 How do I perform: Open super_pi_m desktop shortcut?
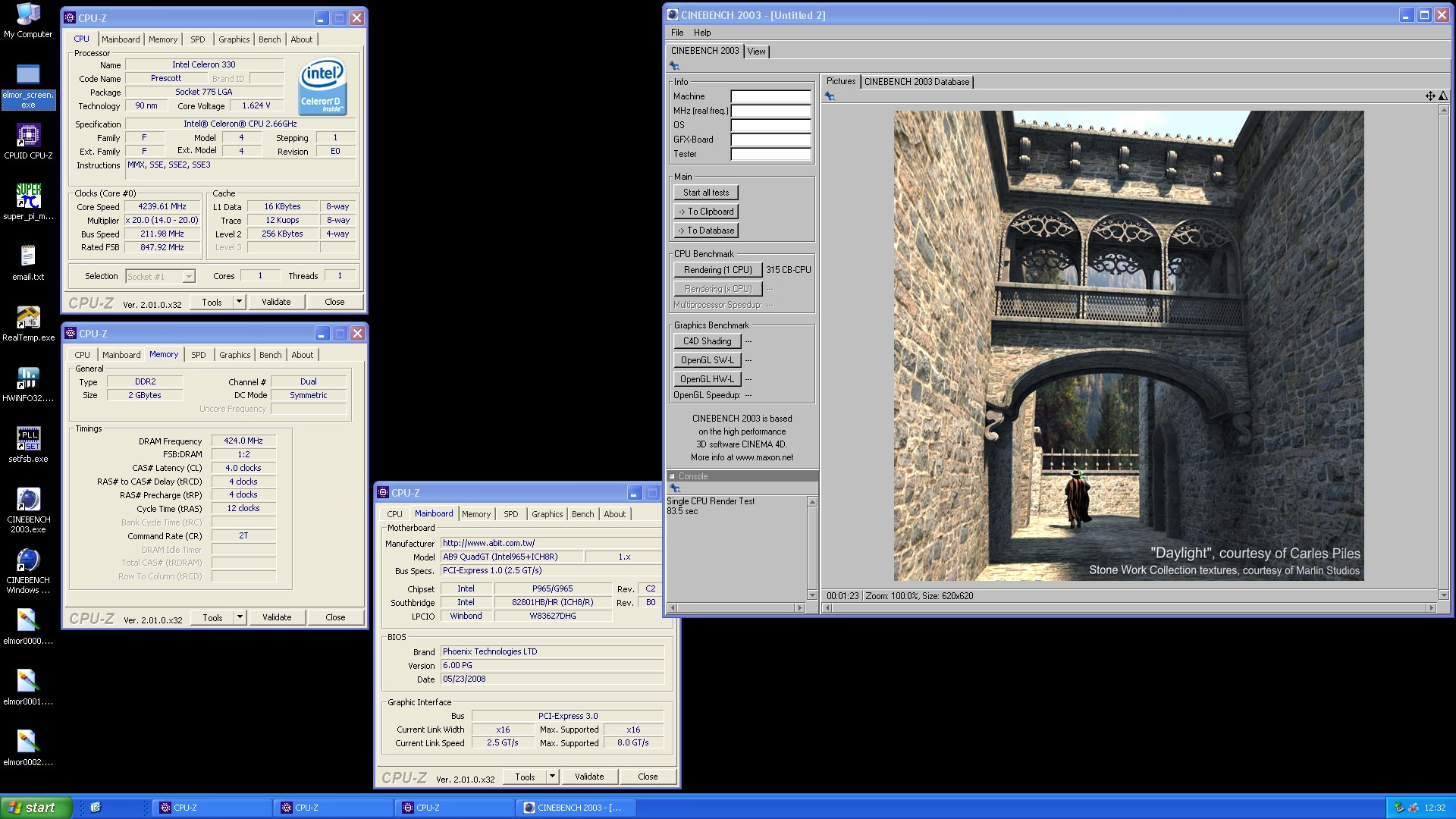tap(28, 202)
